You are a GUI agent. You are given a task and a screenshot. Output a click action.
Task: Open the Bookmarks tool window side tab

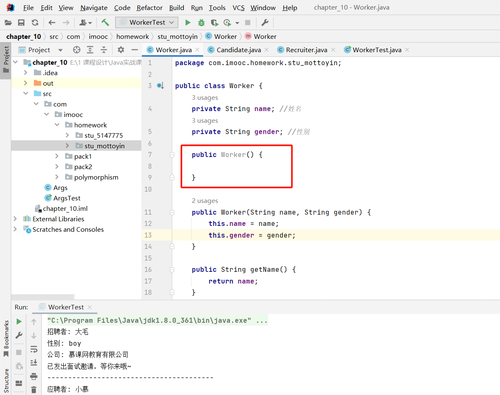(x=6, y=338)
